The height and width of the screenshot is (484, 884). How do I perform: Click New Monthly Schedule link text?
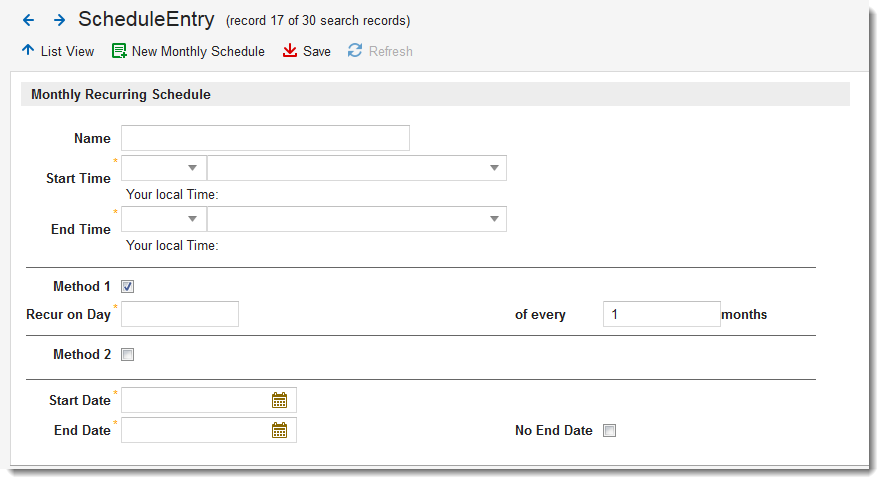198,51
